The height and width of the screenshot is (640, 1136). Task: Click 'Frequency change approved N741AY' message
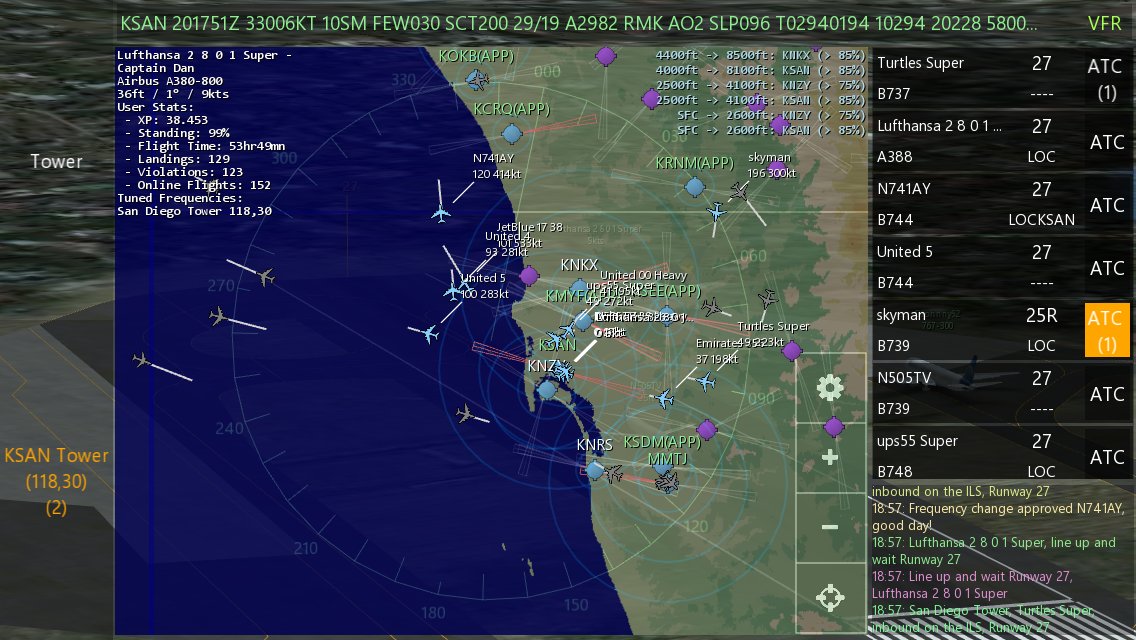998,517
